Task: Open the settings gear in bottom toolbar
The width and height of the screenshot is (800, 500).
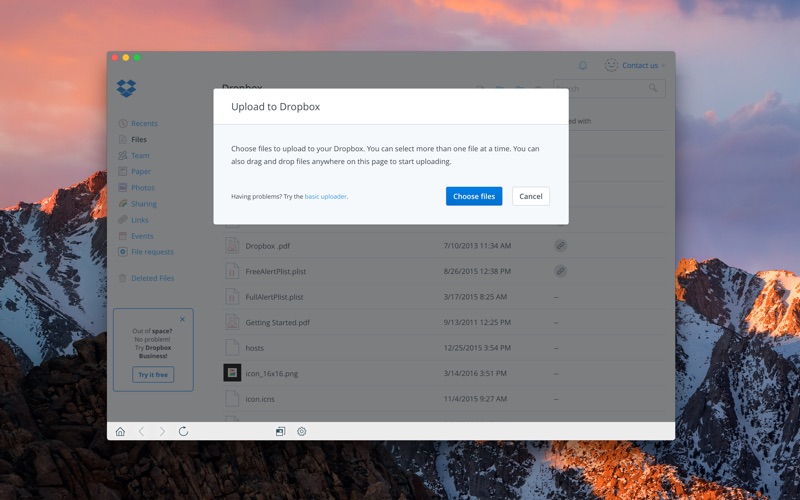Action: (301, 432)
